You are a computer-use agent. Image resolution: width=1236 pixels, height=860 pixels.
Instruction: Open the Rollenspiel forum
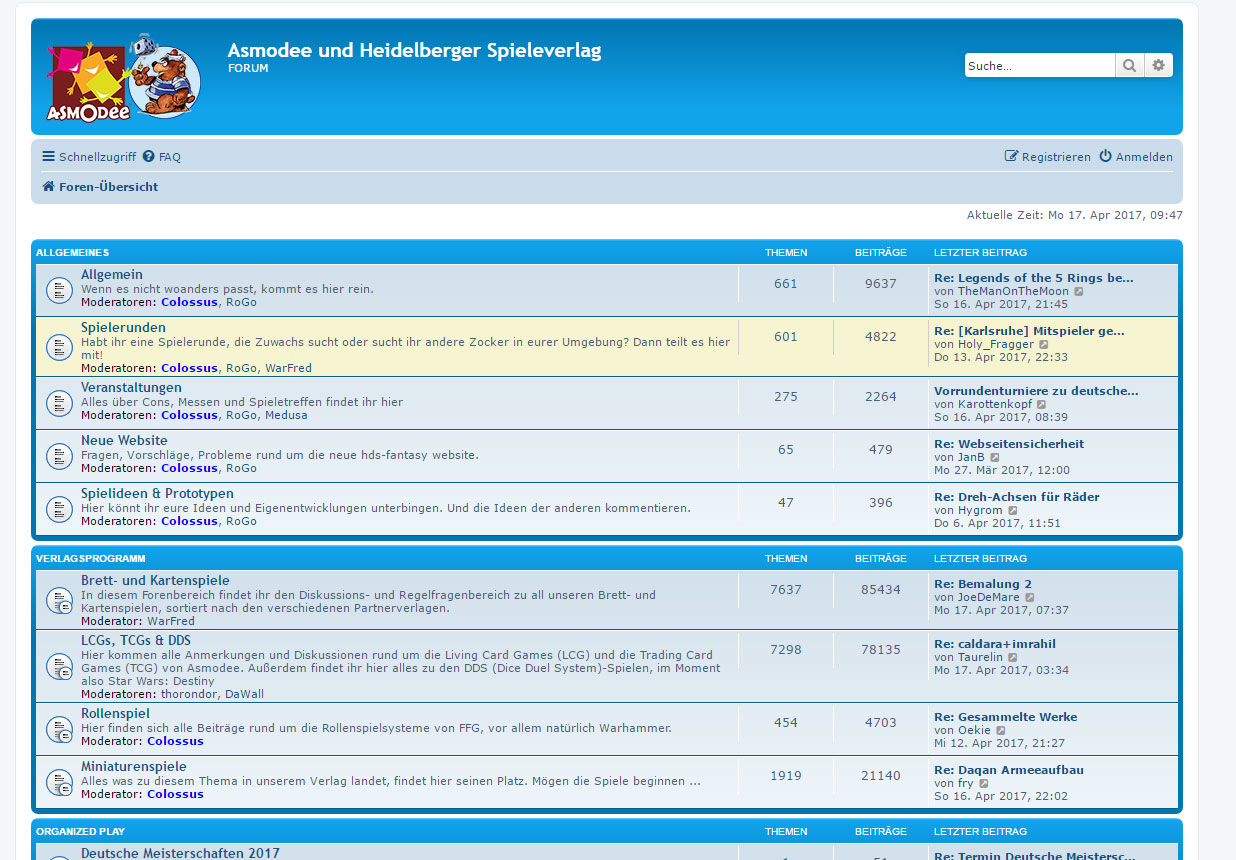(x=116, y=714)
